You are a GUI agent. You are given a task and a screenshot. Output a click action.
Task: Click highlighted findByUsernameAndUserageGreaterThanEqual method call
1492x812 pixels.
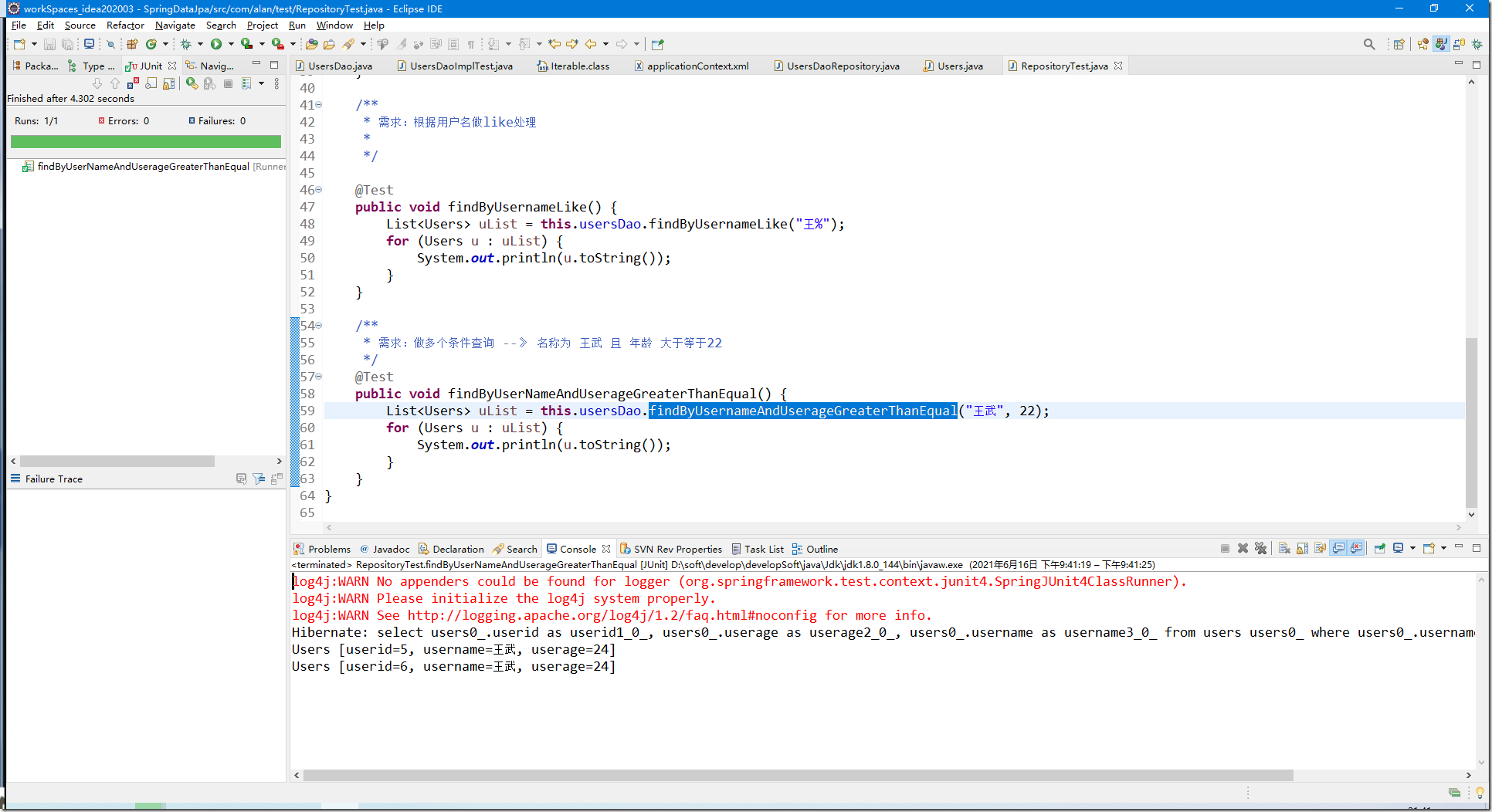803,411
